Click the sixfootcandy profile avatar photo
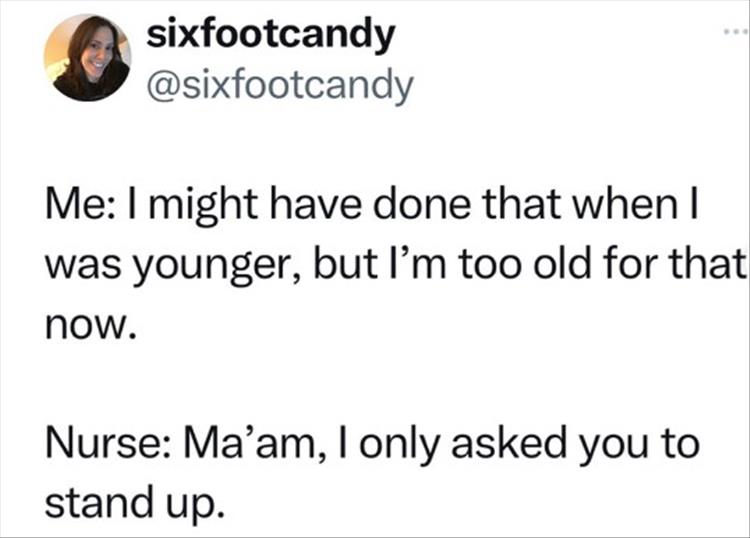Viewport: 750px width, 538px height. coord(87,57)
